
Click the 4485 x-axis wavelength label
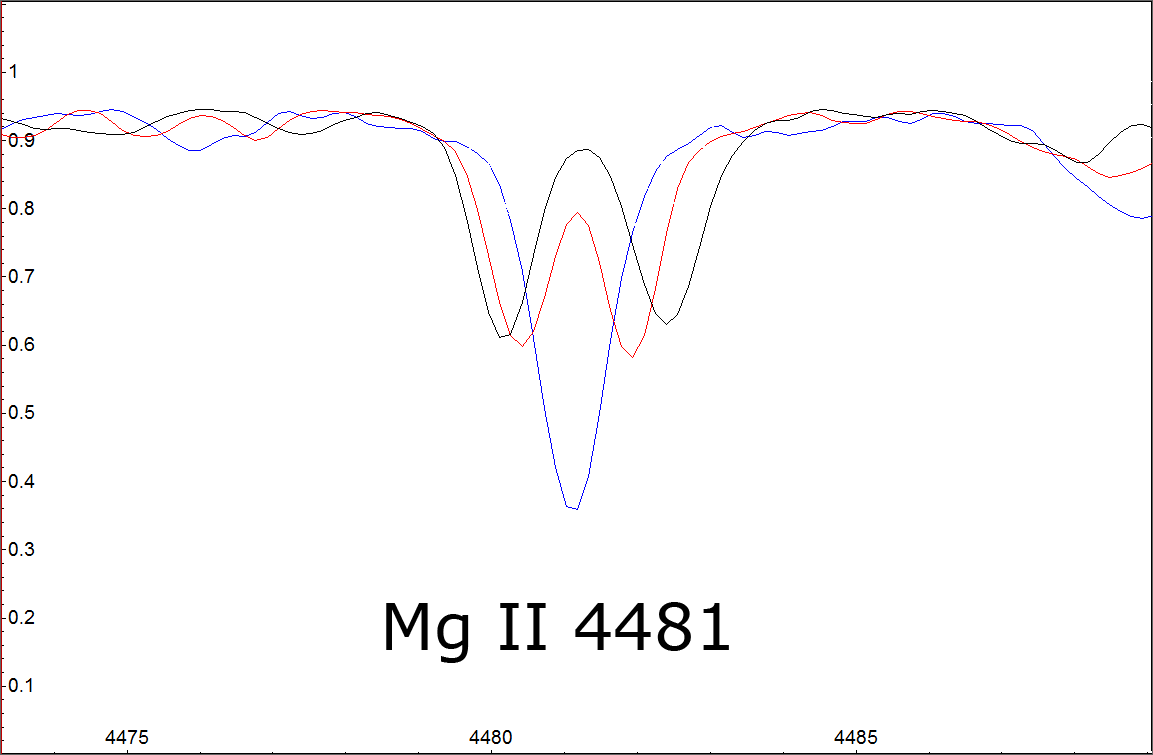point(856,737)
